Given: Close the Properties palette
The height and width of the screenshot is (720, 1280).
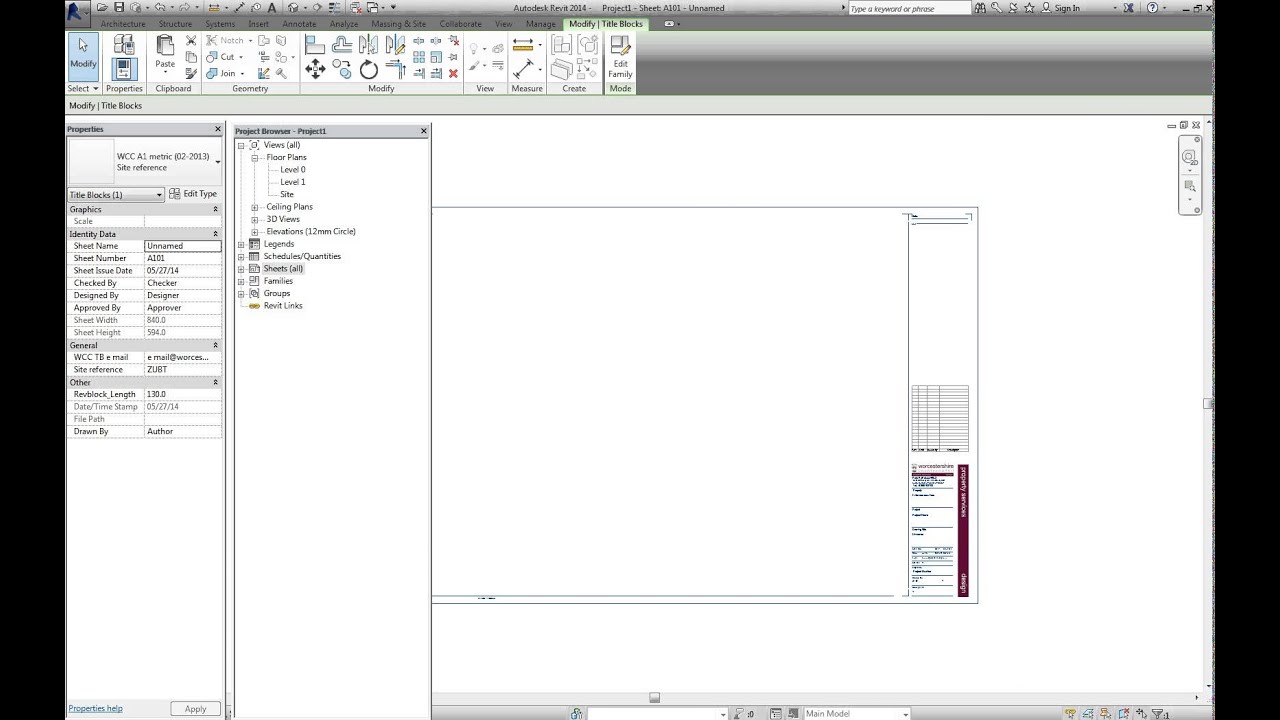Looking at the screenshot, I should click(x=218, y=129).
